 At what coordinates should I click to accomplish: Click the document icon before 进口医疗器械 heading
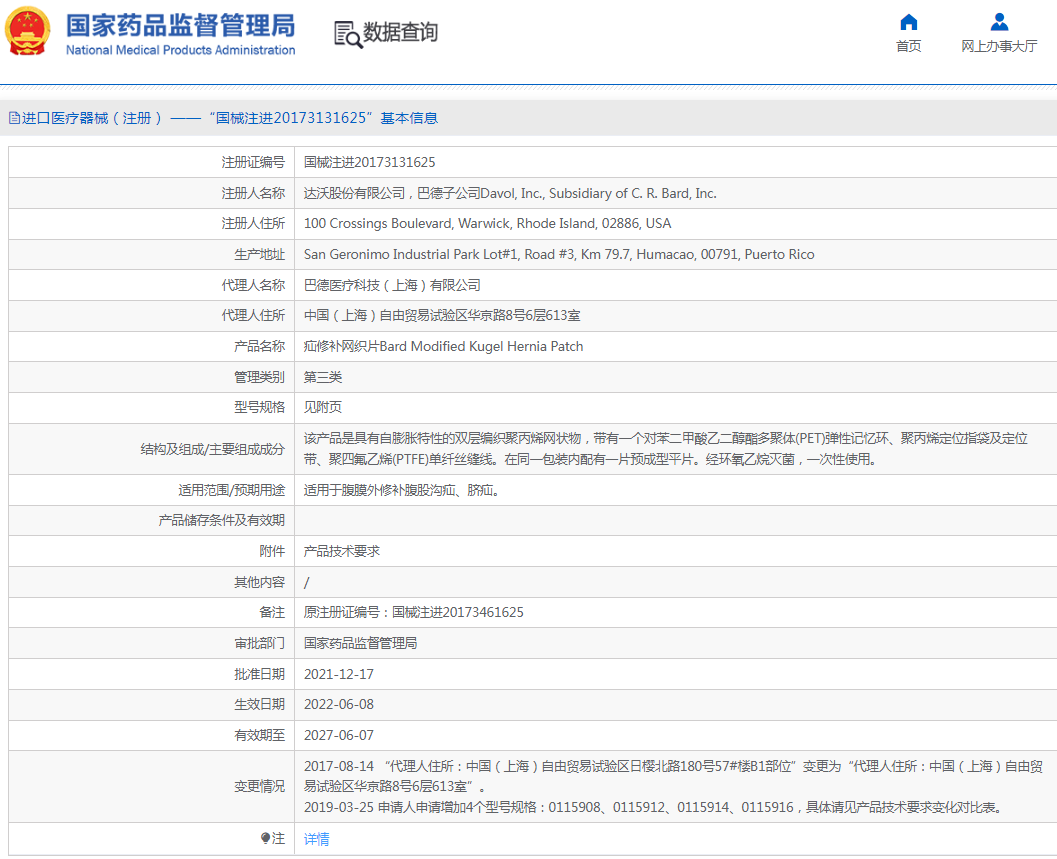14,118
